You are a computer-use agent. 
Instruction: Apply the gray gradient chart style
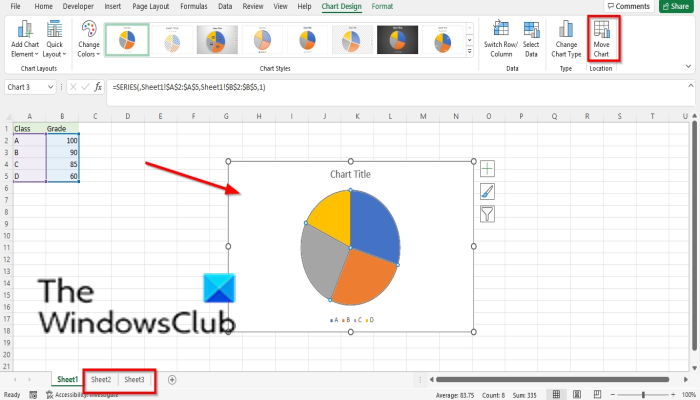[x=217, y=40]
